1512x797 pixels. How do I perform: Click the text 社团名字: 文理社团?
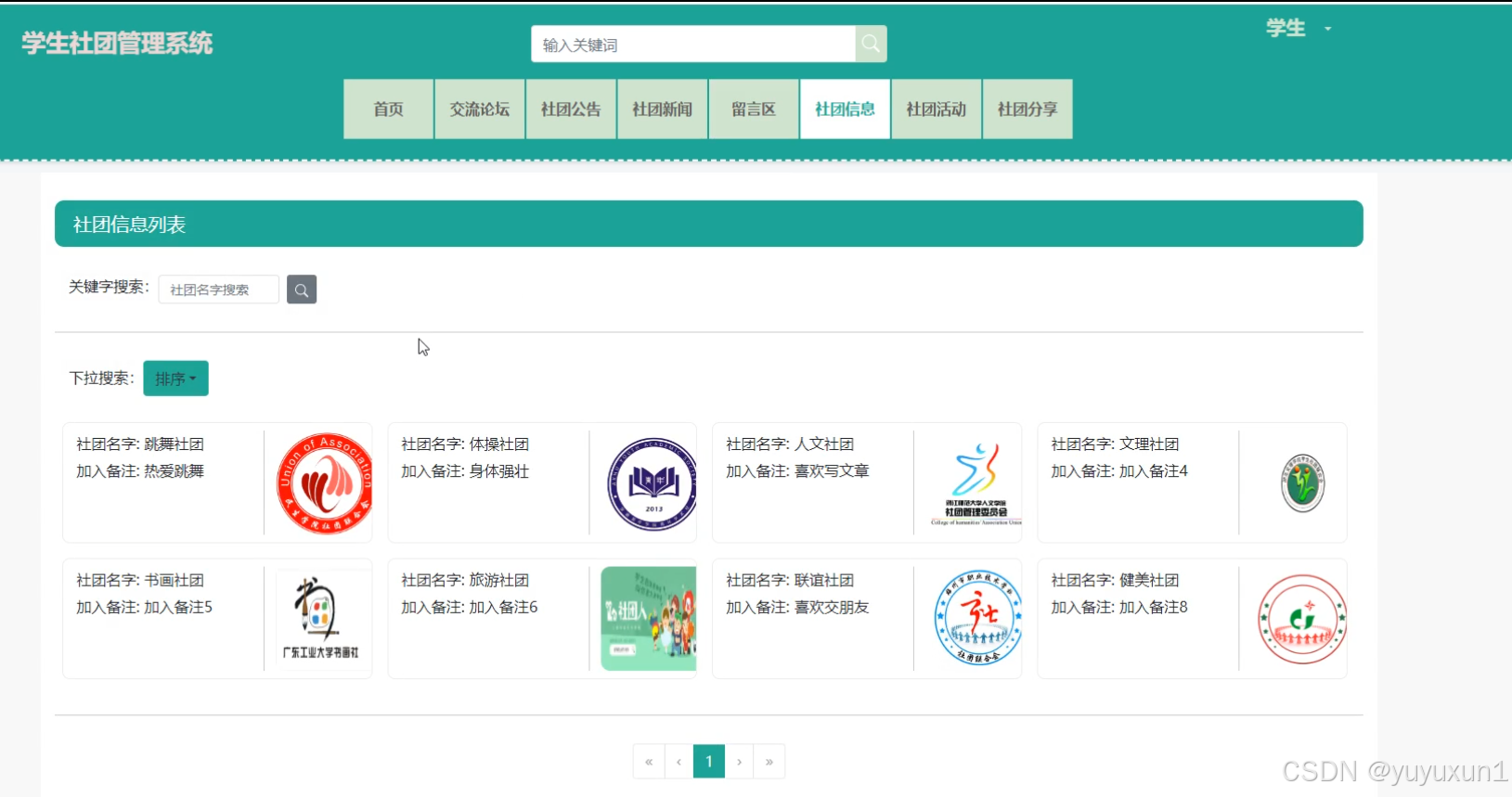(1115, 444)
